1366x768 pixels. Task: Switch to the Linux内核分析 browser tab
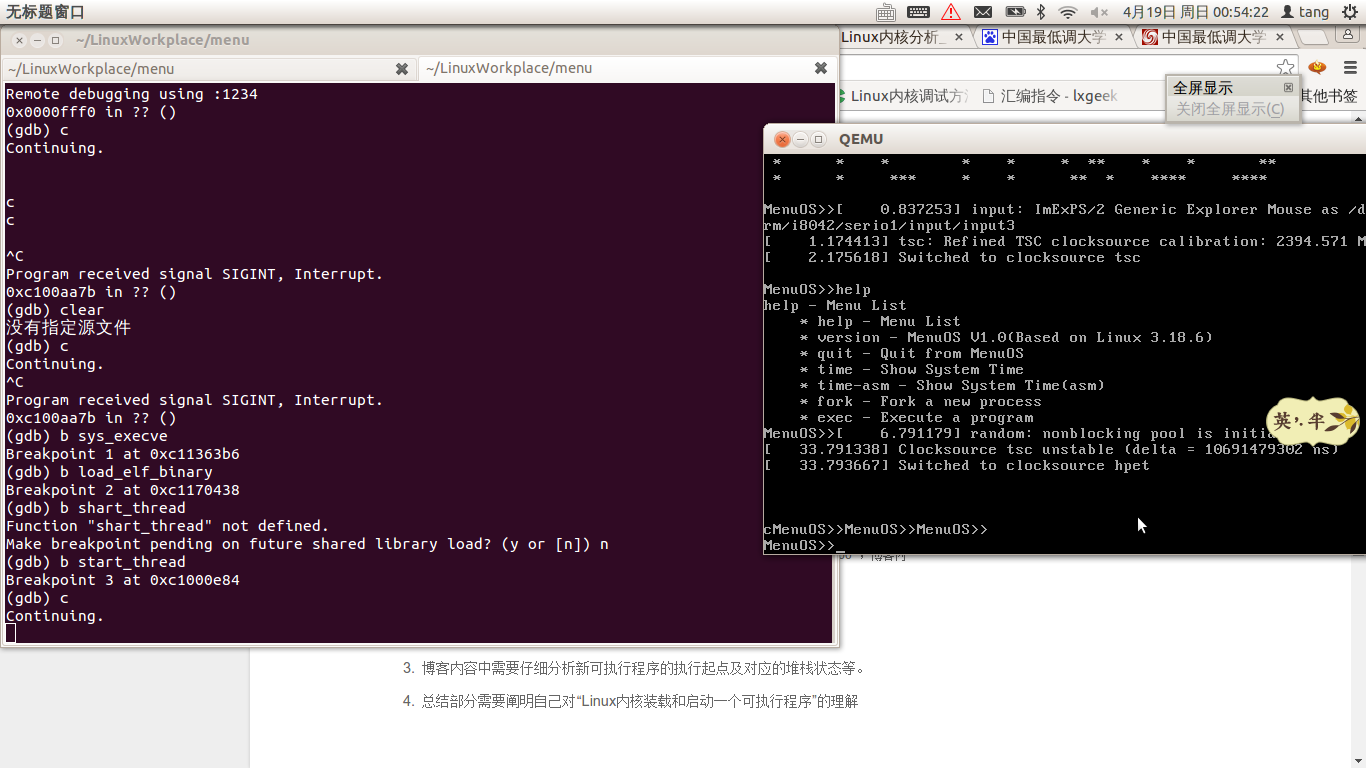pyautogui.click(x=893, y=37)
